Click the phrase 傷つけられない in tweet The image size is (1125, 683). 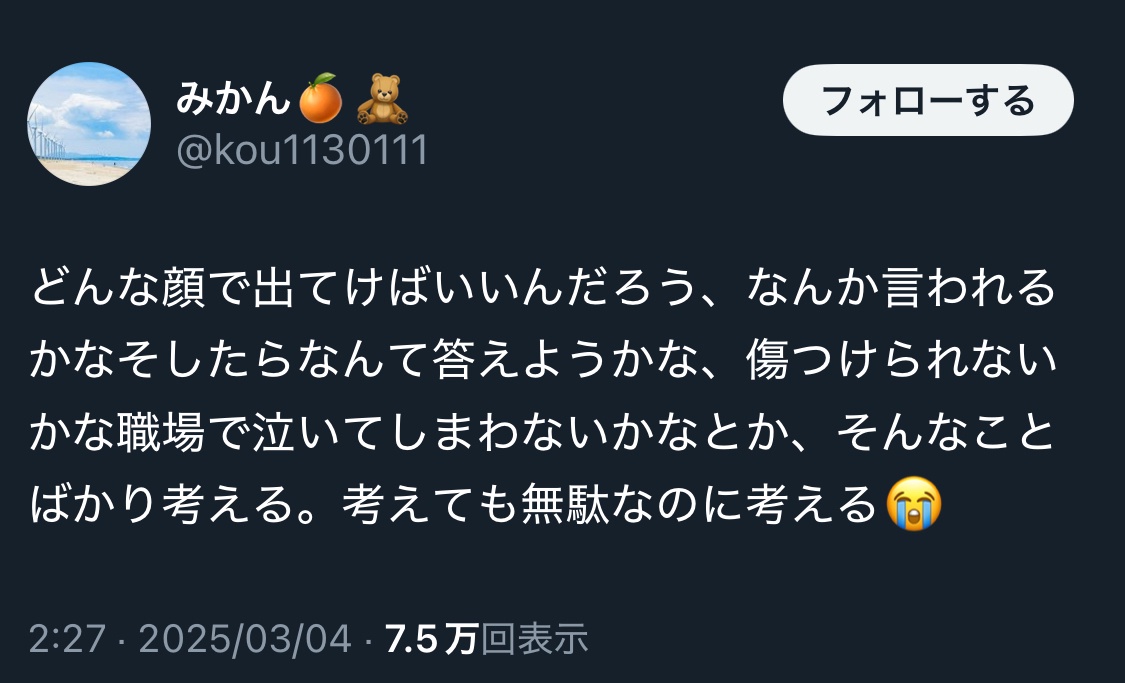[x=902, y=360]
